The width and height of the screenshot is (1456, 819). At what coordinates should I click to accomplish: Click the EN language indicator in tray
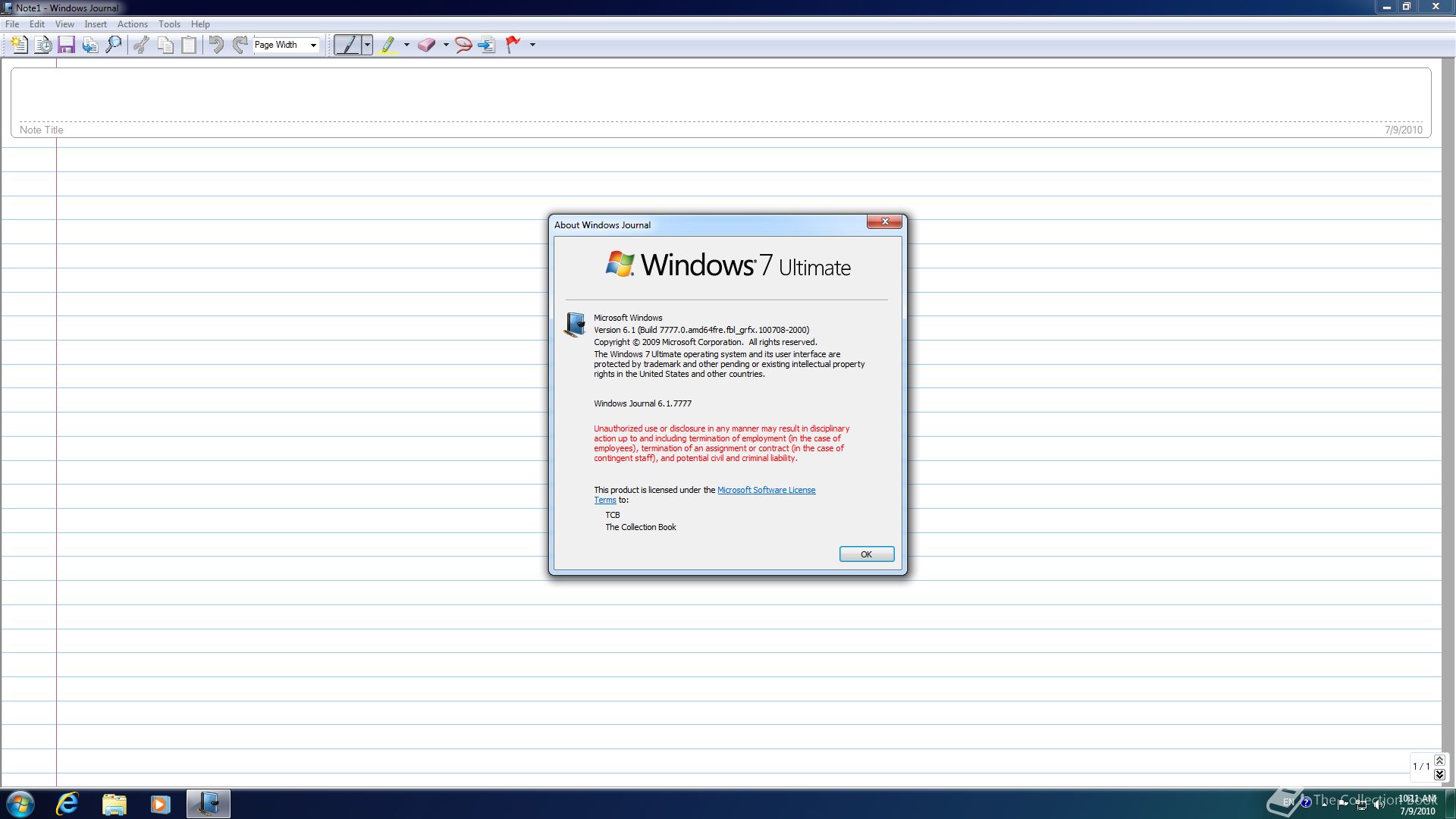1288,802
